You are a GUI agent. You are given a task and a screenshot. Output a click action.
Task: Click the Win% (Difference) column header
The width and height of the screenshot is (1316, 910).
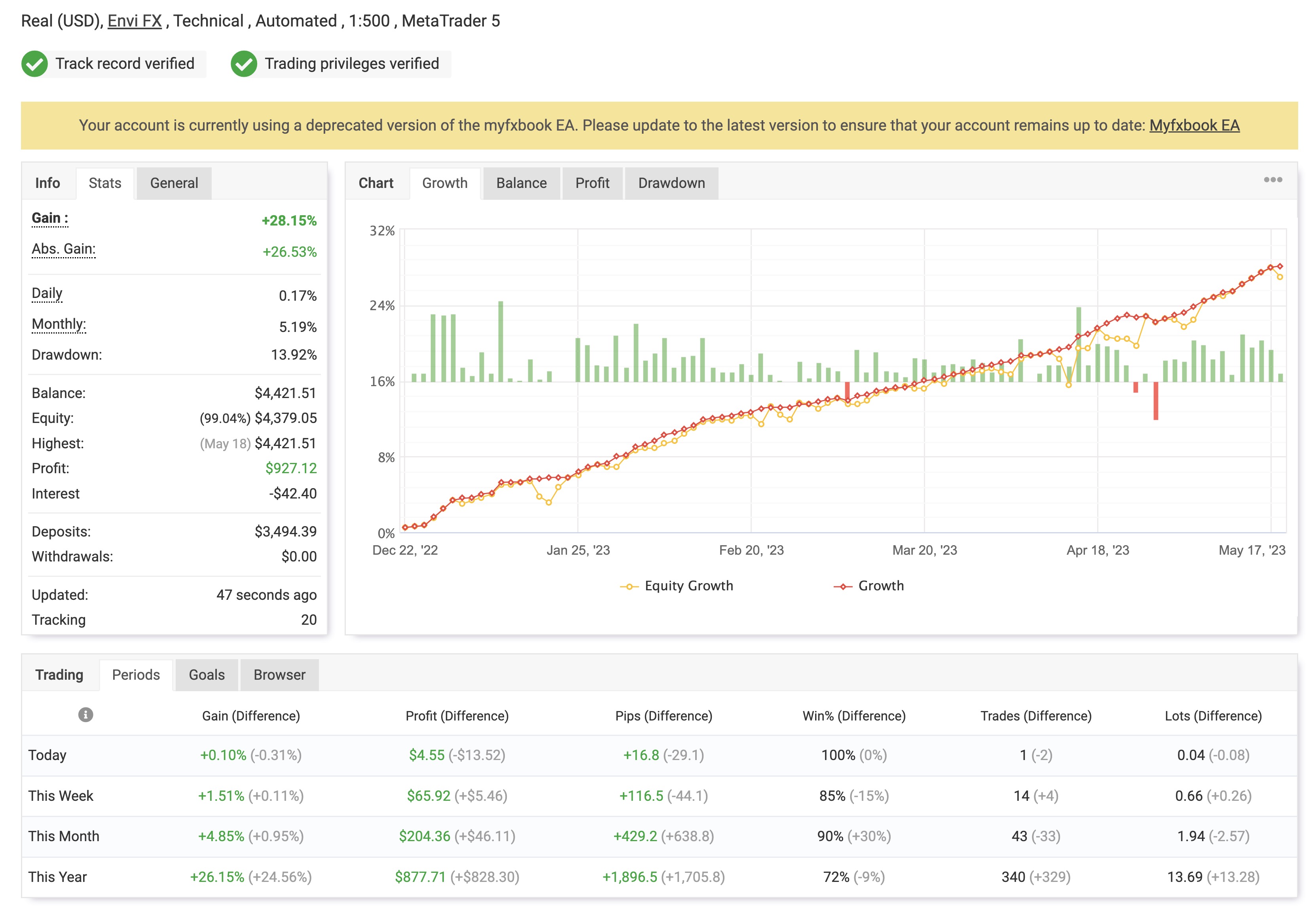point(853,716)
